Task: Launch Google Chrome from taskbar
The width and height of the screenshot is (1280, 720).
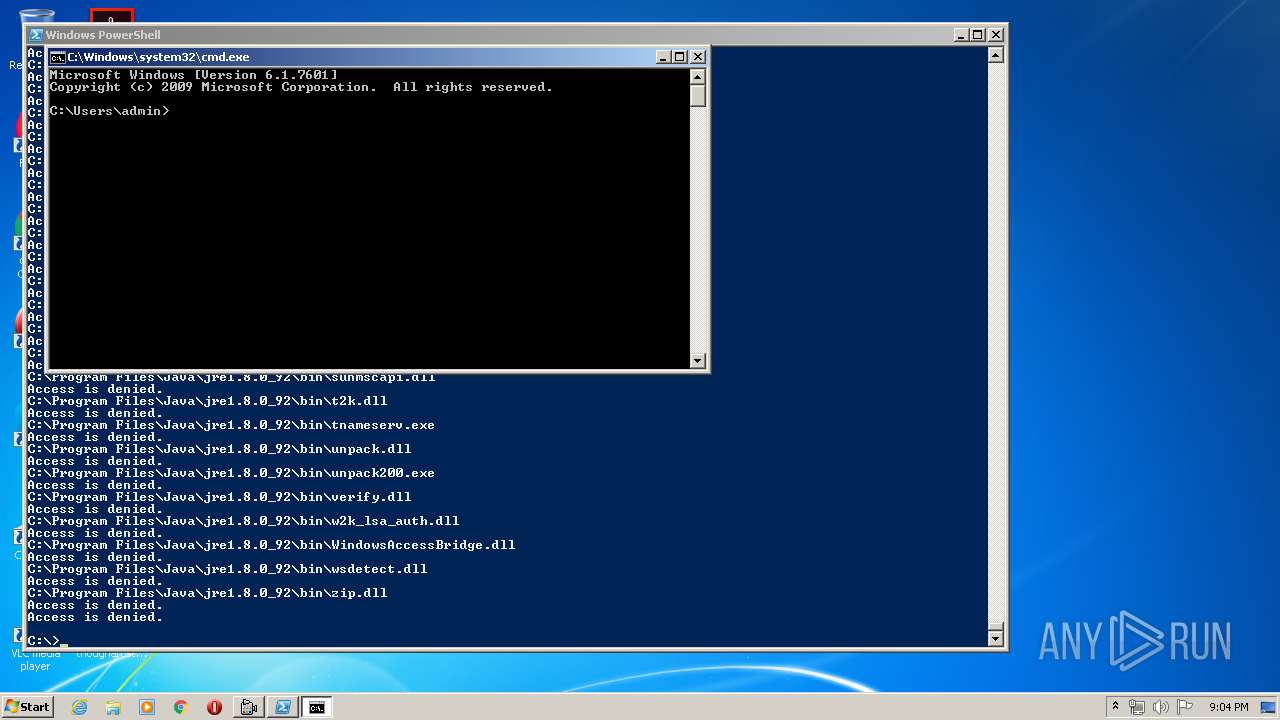Action: [181, 707]
